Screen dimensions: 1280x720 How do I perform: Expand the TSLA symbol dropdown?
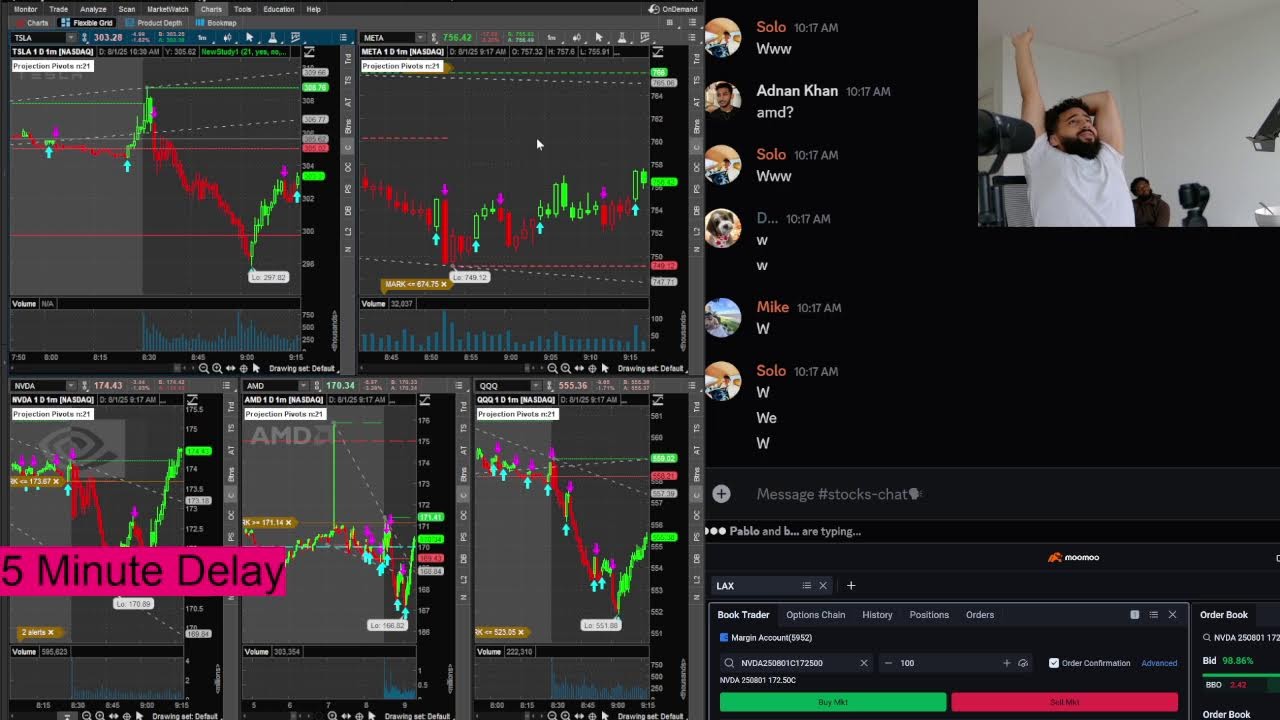point(71,38)
